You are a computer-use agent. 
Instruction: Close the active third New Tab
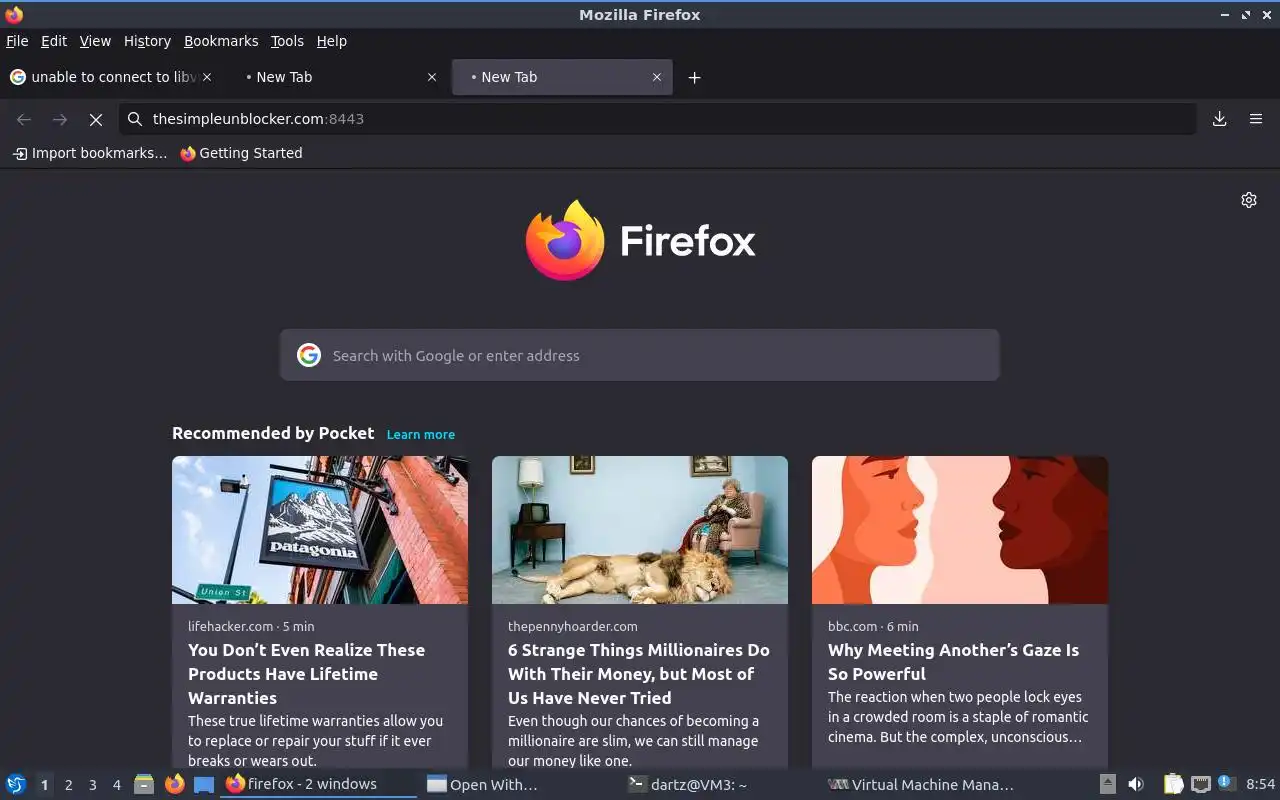[x=657, y=77]
